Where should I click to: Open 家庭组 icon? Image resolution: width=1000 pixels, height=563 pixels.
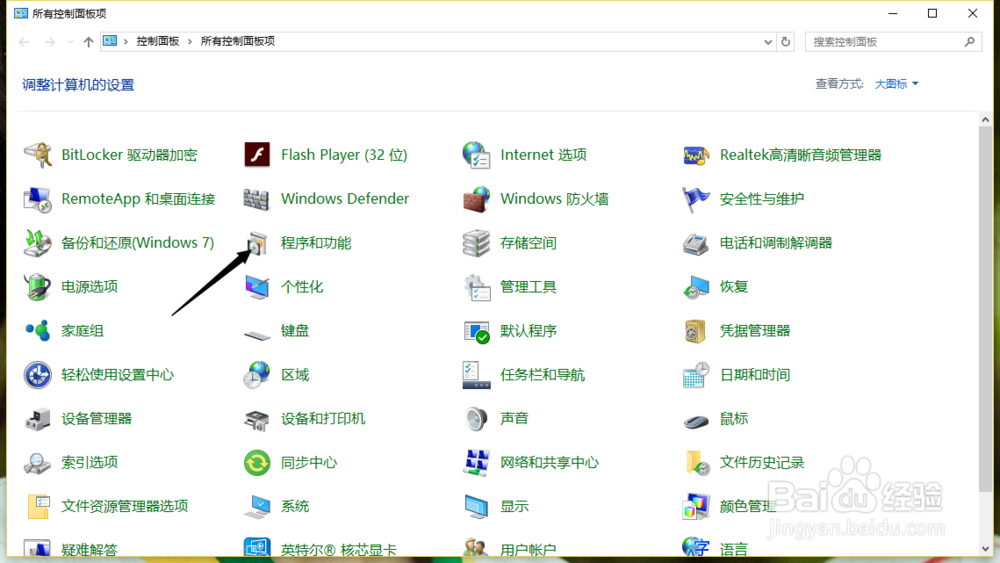tap(38, 331)
